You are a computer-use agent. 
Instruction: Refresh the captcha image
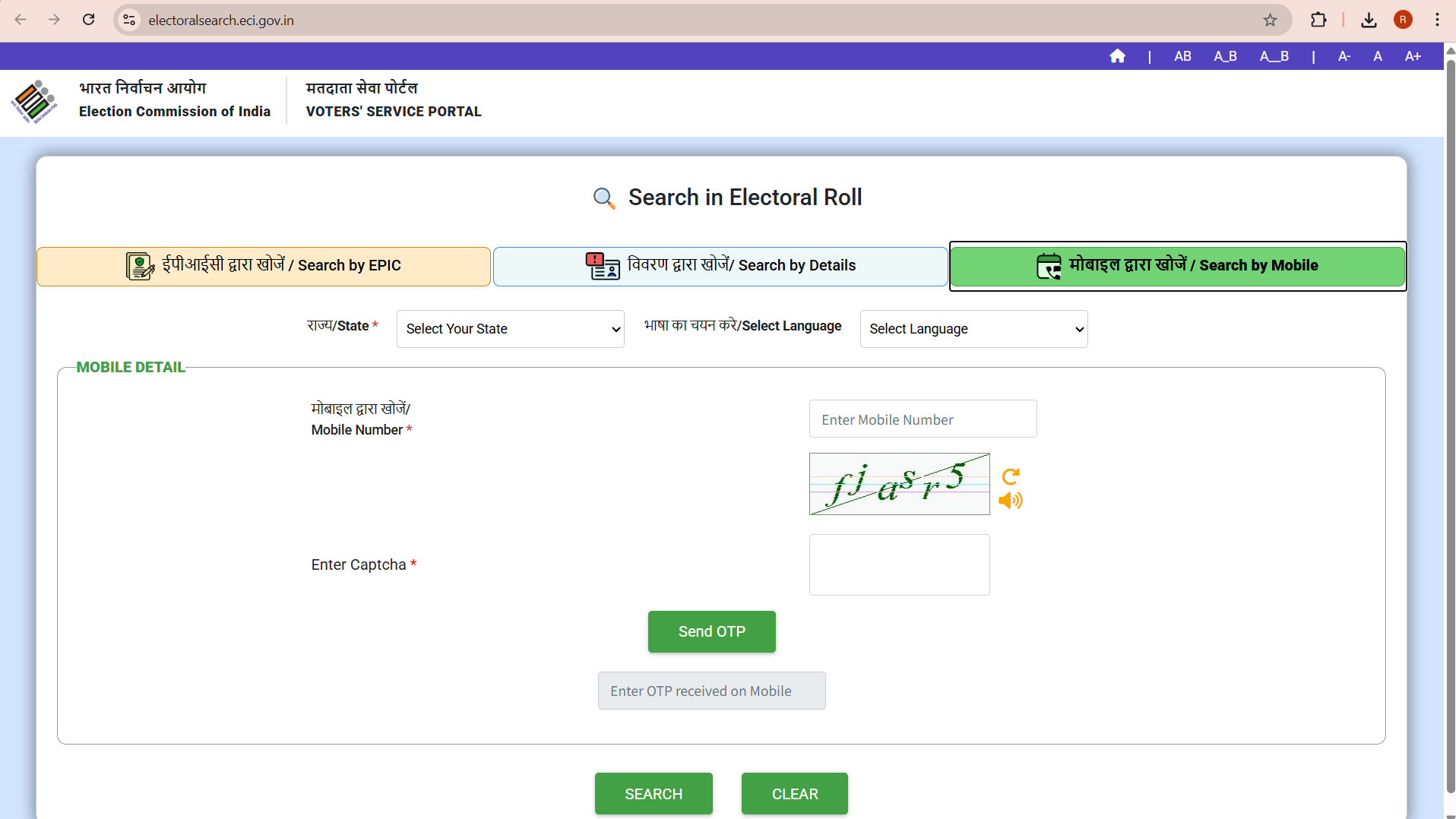pyautogui.click(x=1011, y=476)
